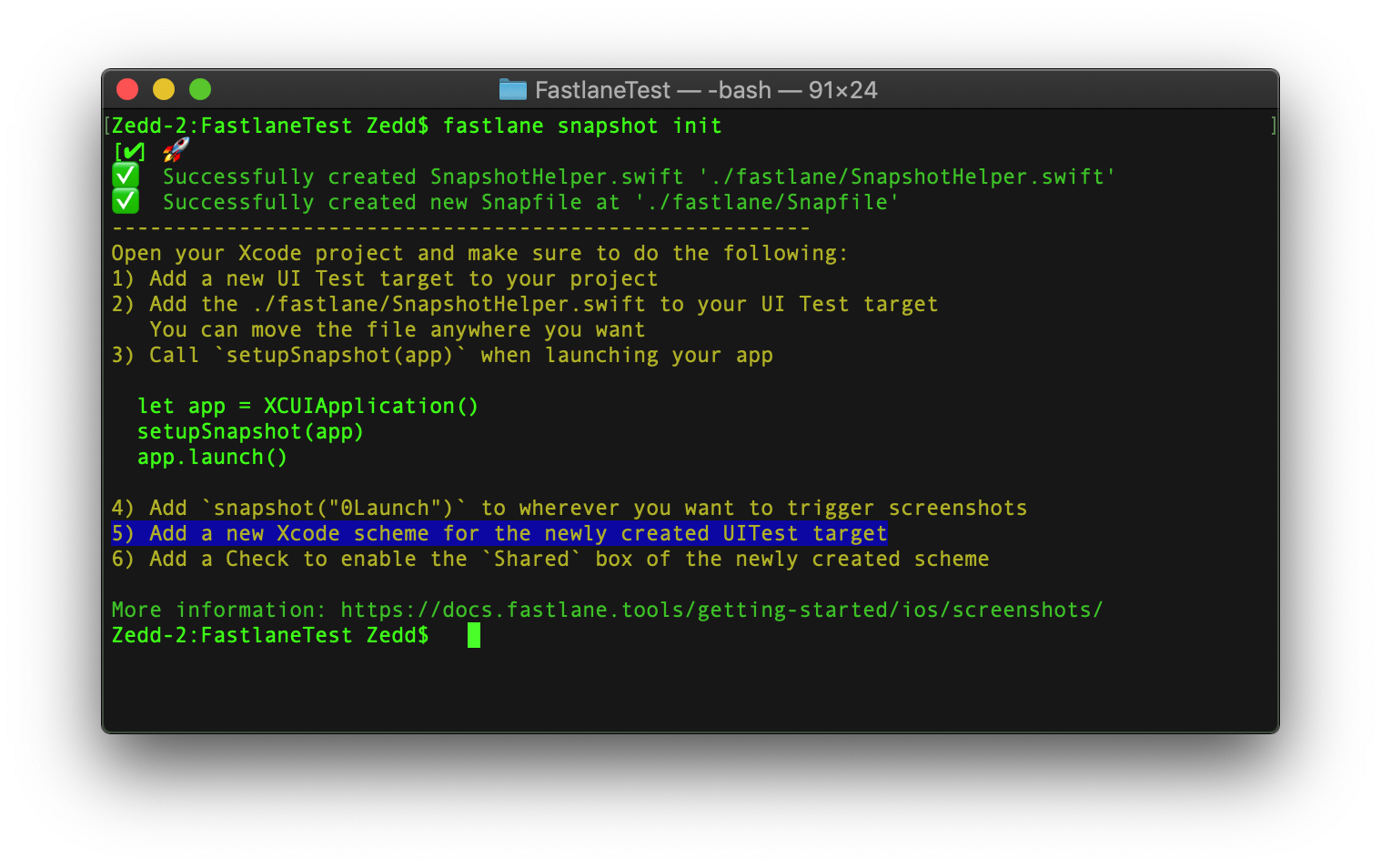Screen dimensions: 1381x868
Task: Click the code line 'setupSnapshot(app)' in green
Action: [250, 431]
